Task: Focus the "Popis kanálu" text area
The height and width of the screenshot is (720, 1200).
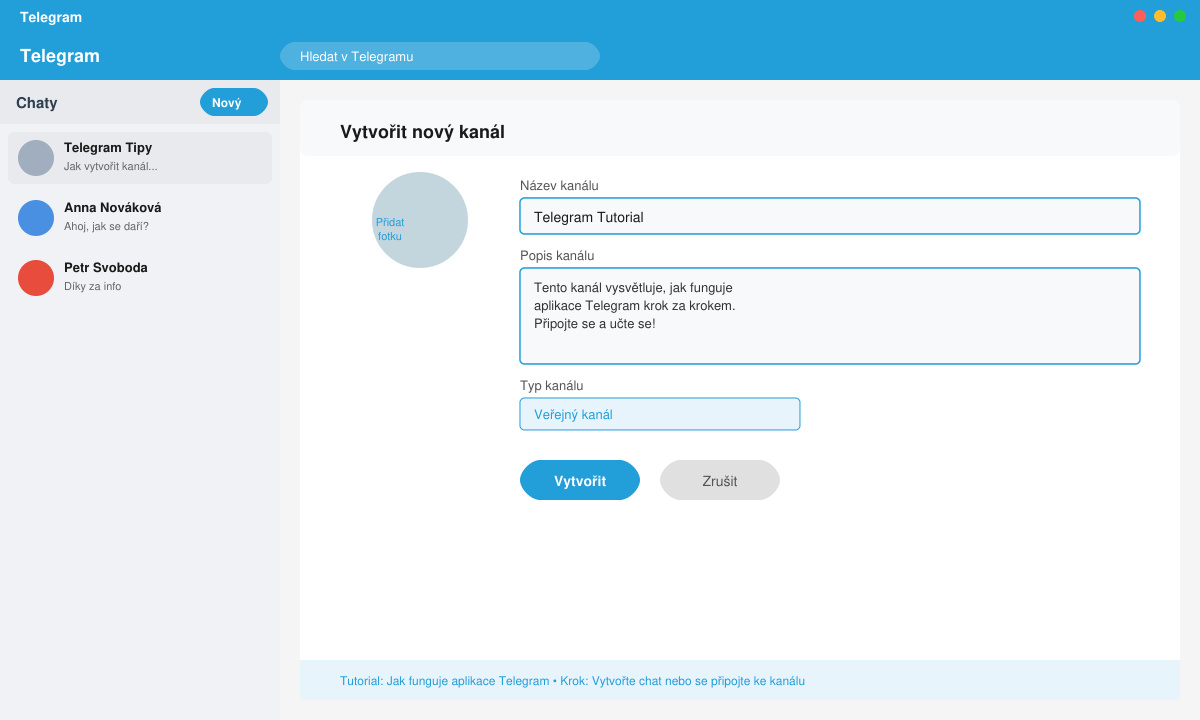Action: click(x=830, y=316)
